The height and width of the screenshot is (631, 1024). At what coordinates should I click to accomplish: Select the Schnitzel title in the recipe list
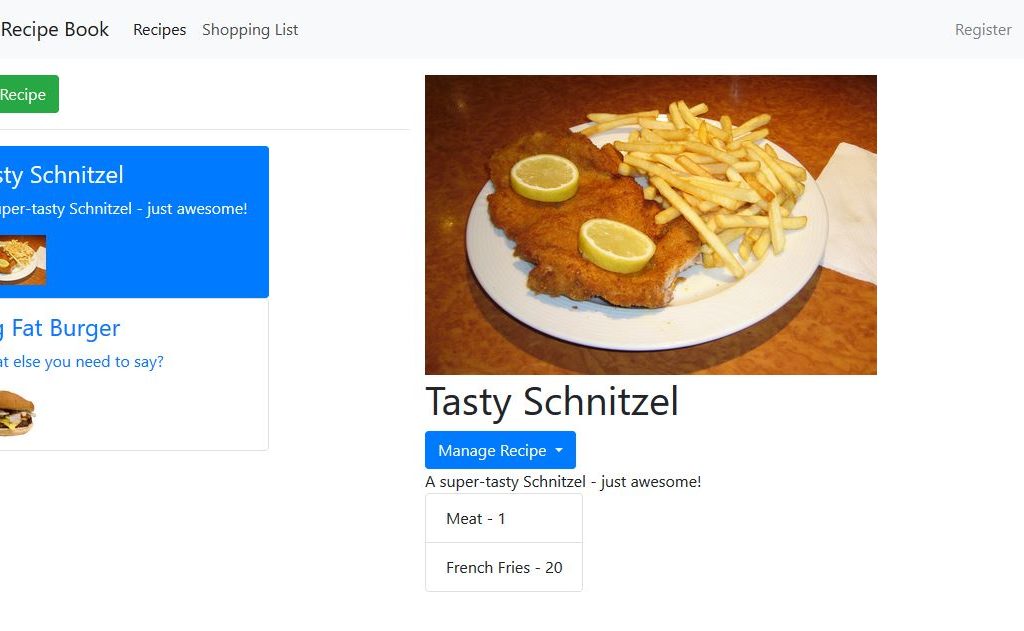coord(62,175)
